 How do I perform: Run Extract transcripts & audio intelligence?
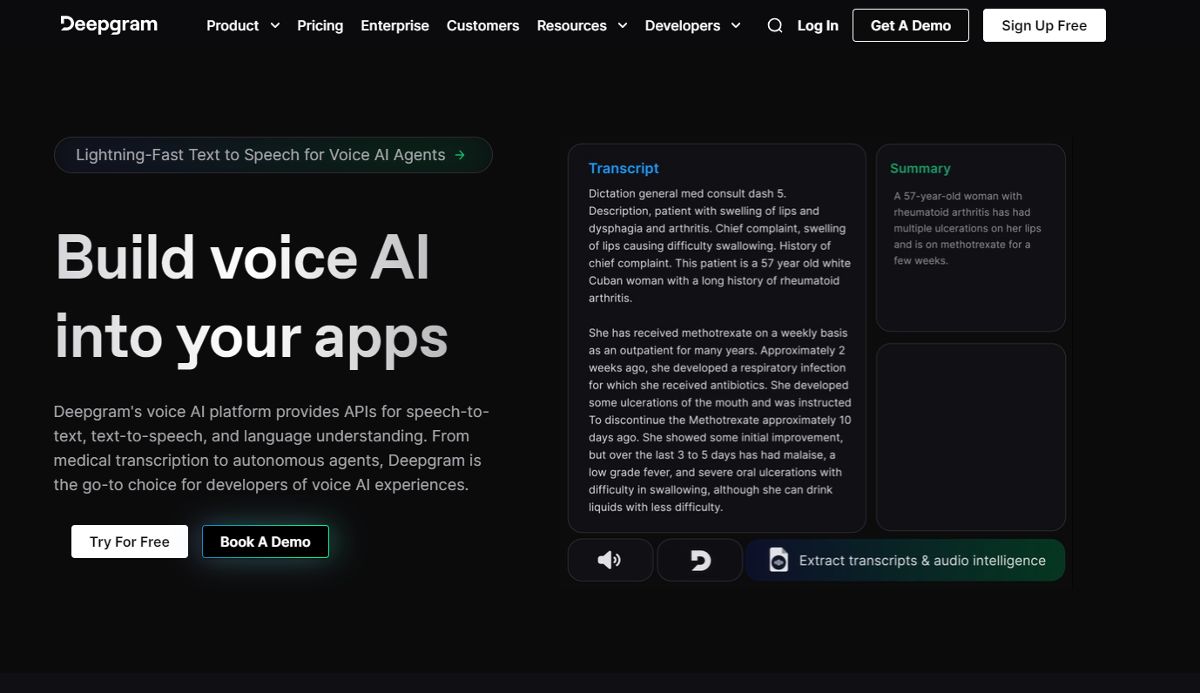[x=905, y=560]
